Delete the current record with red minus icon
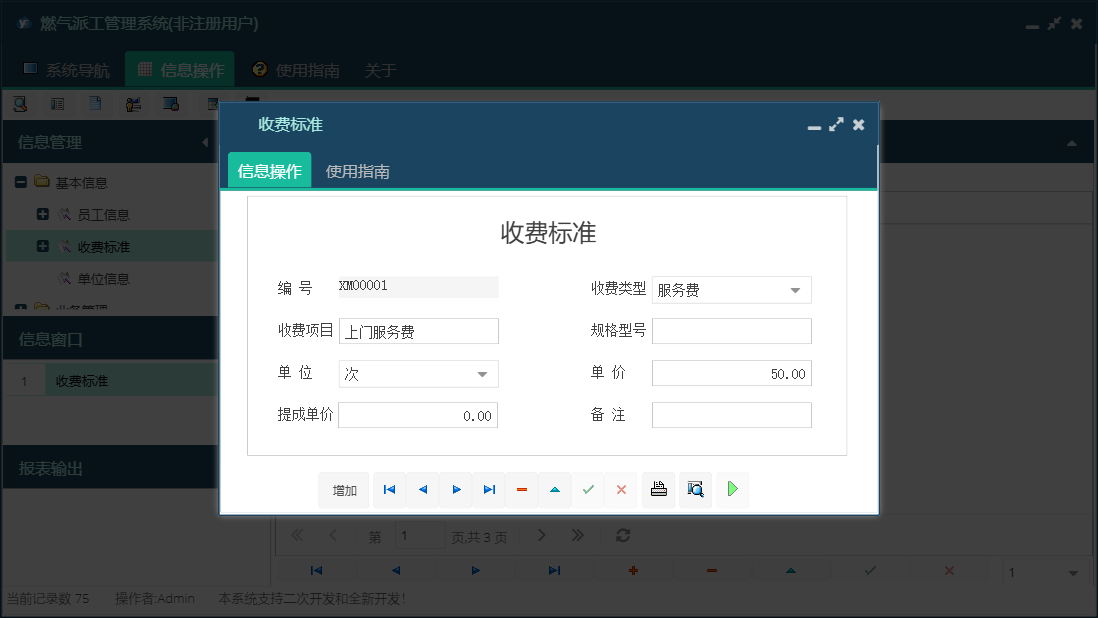Image resolution: width=1098 pixels, height=618 pixels. [521, 490]
